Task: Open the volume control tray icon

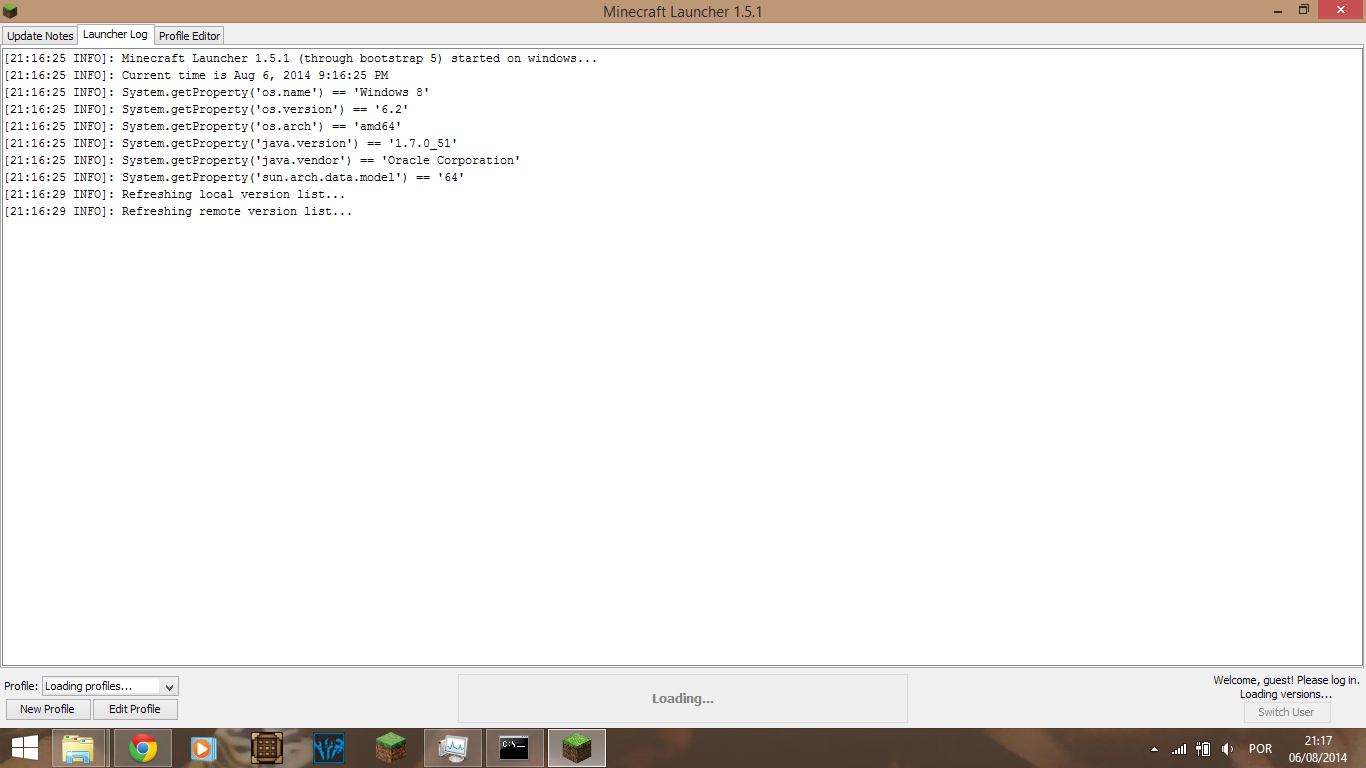Action: tap(1227, 749)
